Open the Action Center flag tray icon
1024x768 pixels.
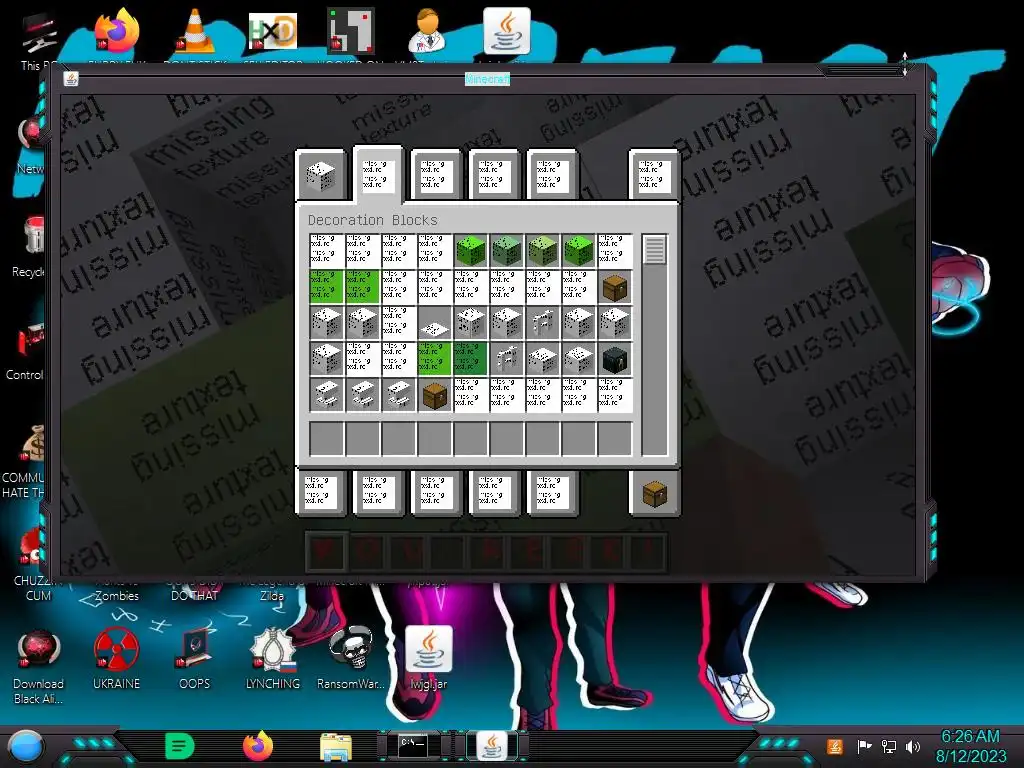[864, 746]
